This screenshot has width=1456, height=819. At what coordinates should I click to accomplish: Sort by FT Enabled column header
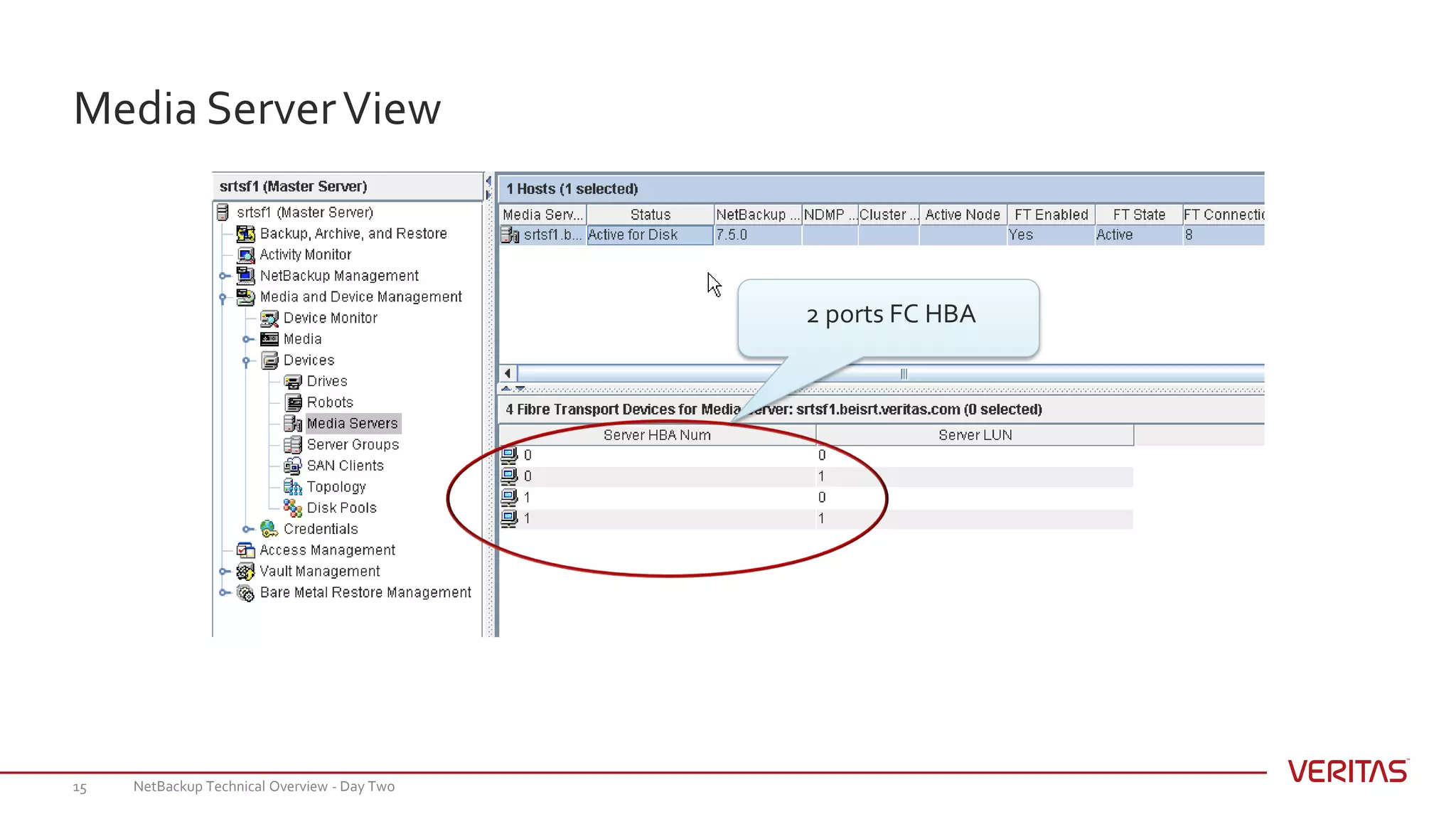click(1051, 215)
